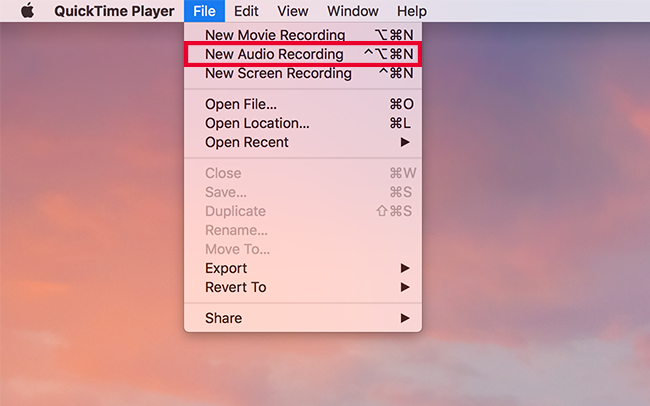Open the Edit menu
This screenshot has height=406, width=650.
coord(246,11)
